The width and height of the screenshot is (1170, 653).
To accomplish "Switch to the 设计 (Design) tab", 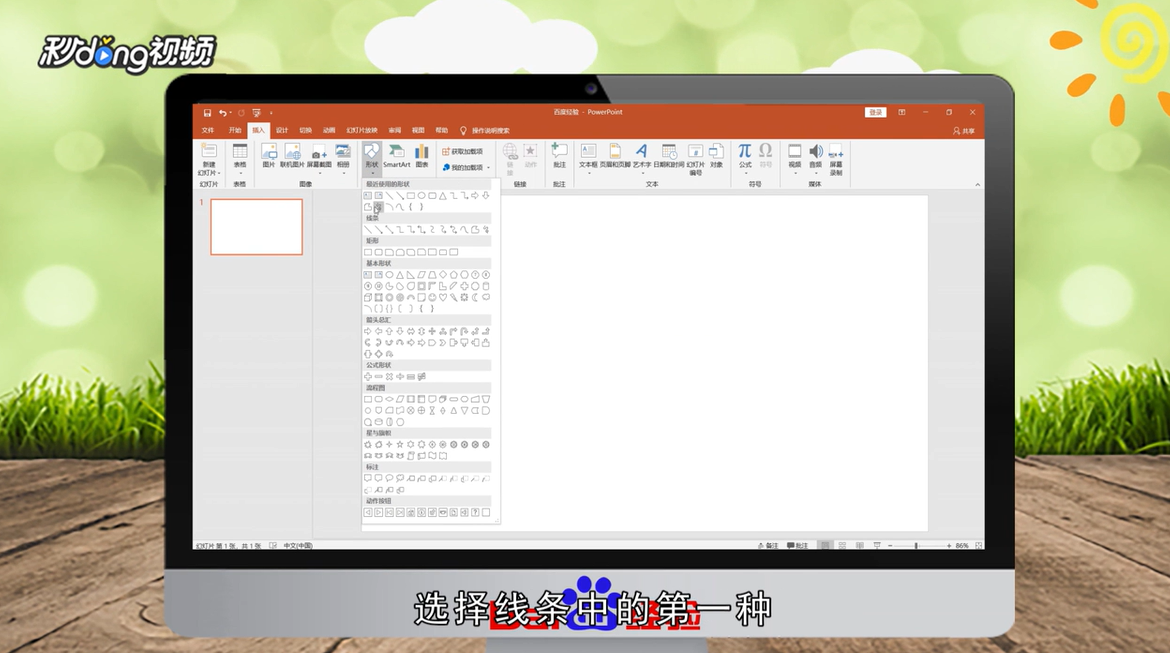I will [282, 131].
